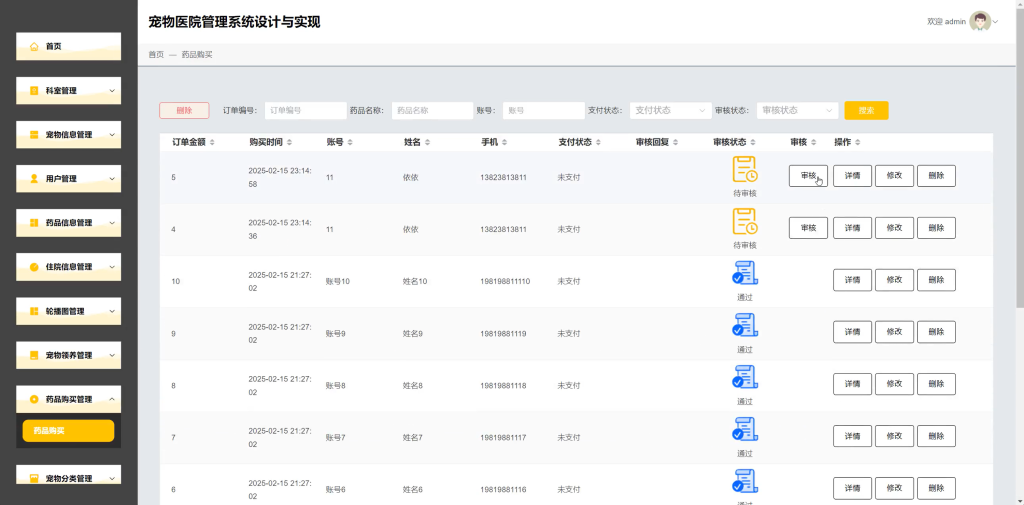Expand 住院信息管理 menu chevron
The height and width of the screenshot is (505, 1024).
(x=112, y=267)
